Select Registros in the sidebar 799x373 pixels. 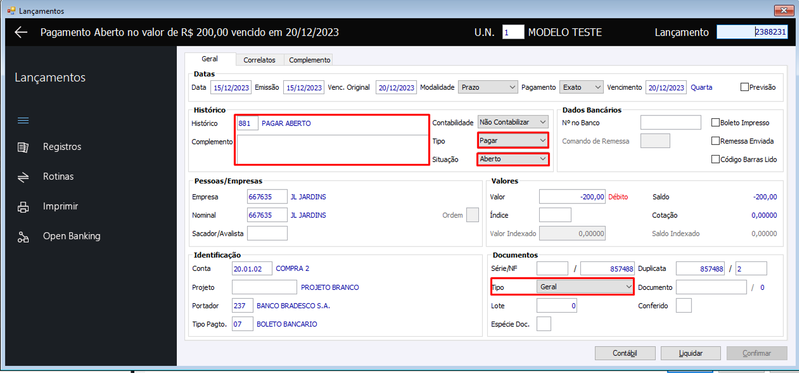pyautogui.click(x=62, y=147)
